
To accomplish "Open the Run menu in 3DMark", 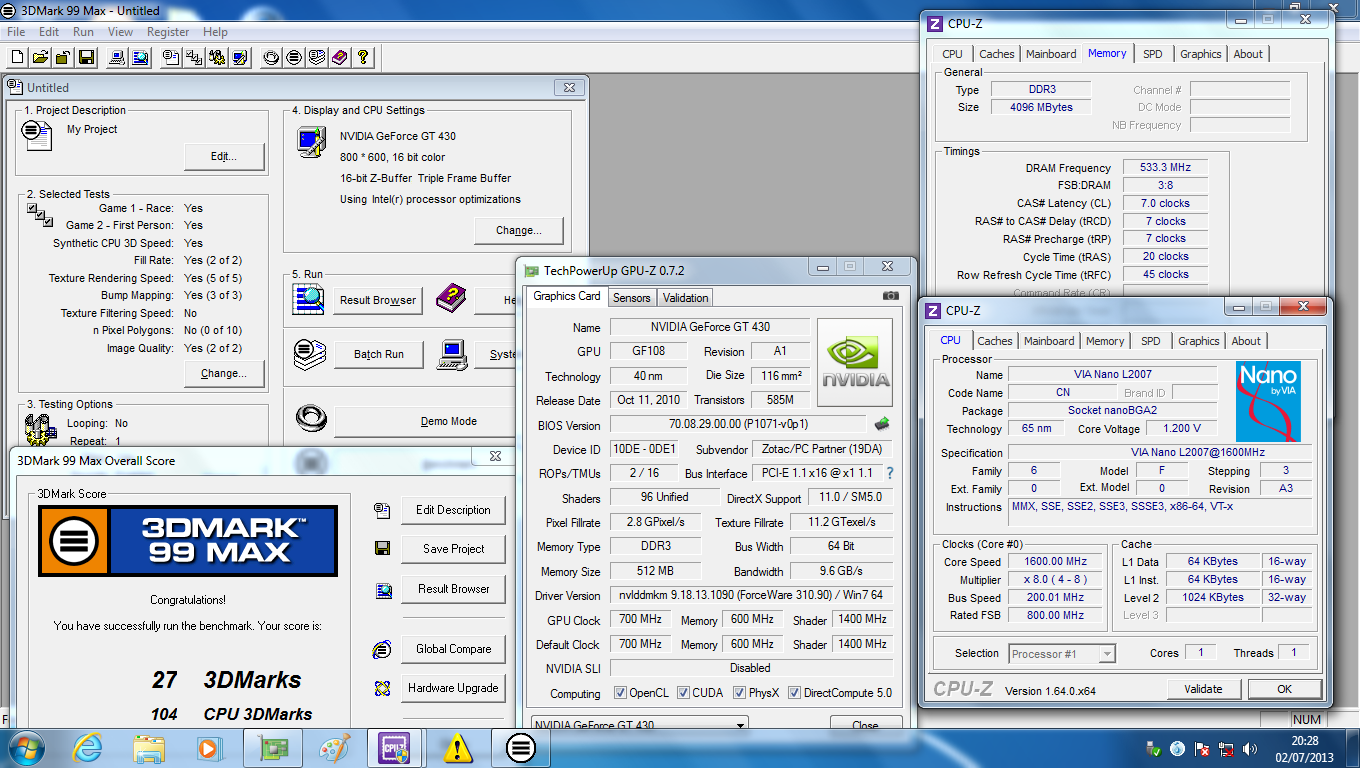I will [x=83, y=32].
